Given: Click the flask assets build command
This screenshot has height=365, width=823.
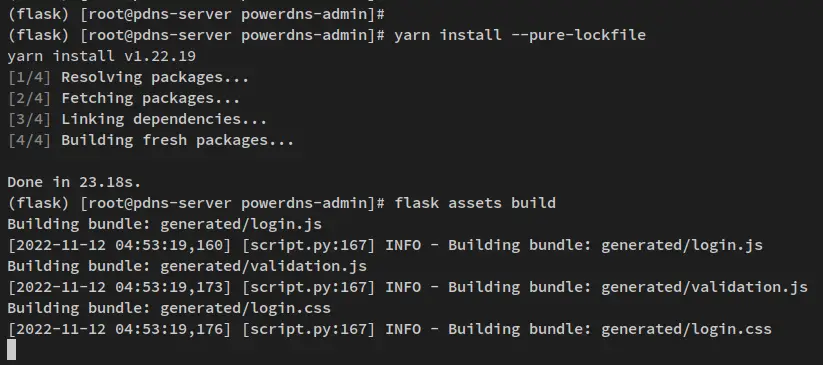Looking at the screenshot, I should pyautogui.click(x=474, y=203).
